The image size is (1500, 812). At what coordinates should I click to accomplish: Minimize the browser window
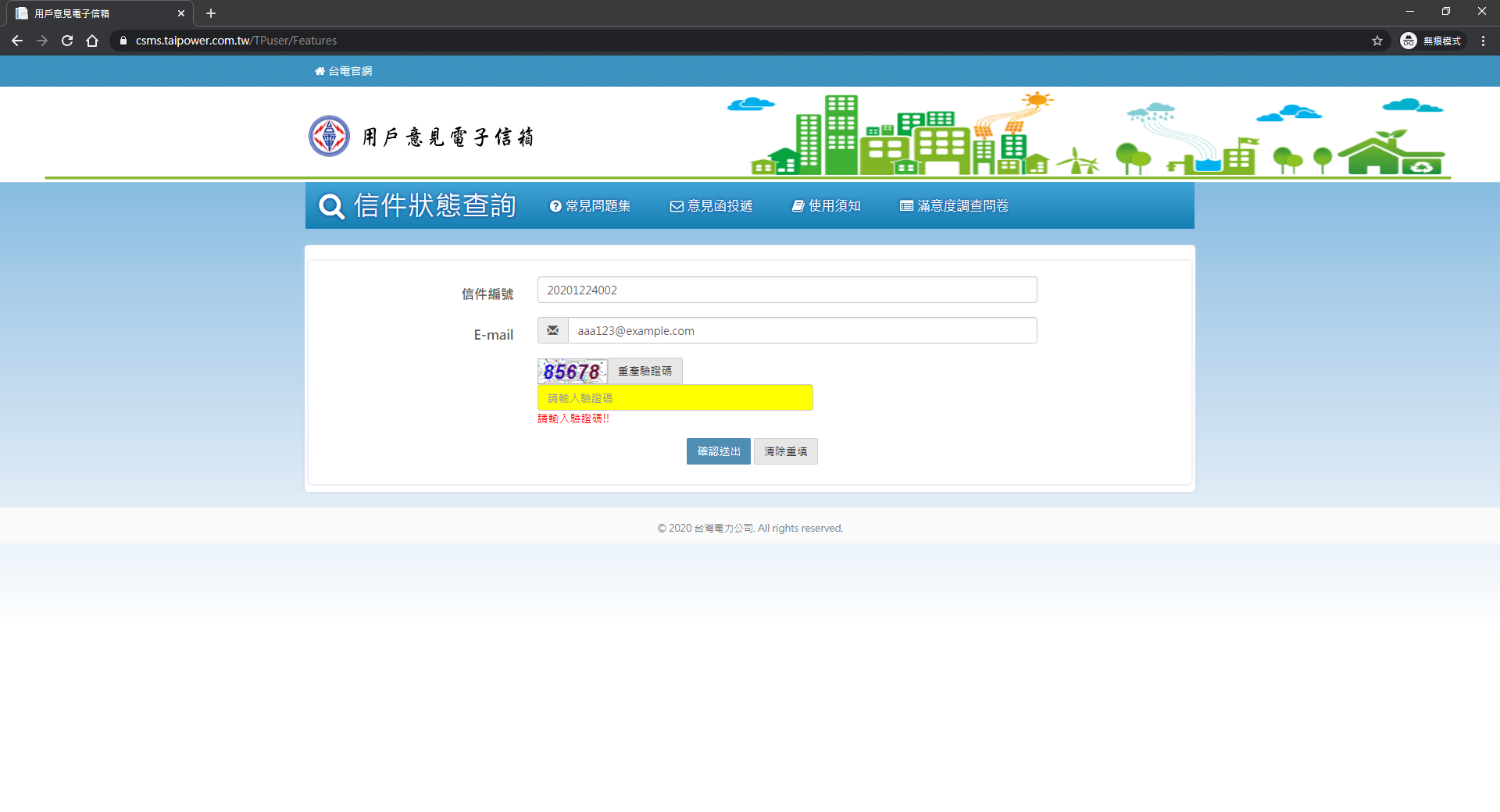(1410, 12)
